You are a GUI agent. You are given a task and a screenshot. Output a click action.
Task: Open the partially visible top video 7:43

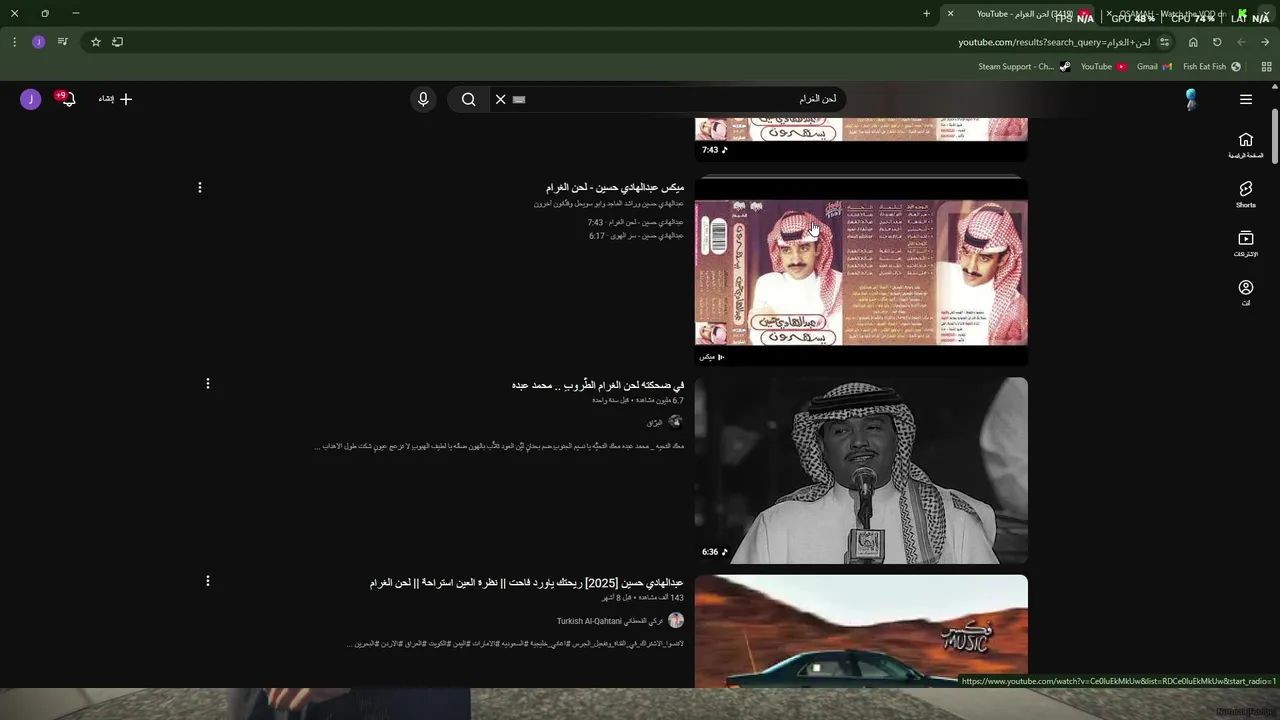coord(861,138)
